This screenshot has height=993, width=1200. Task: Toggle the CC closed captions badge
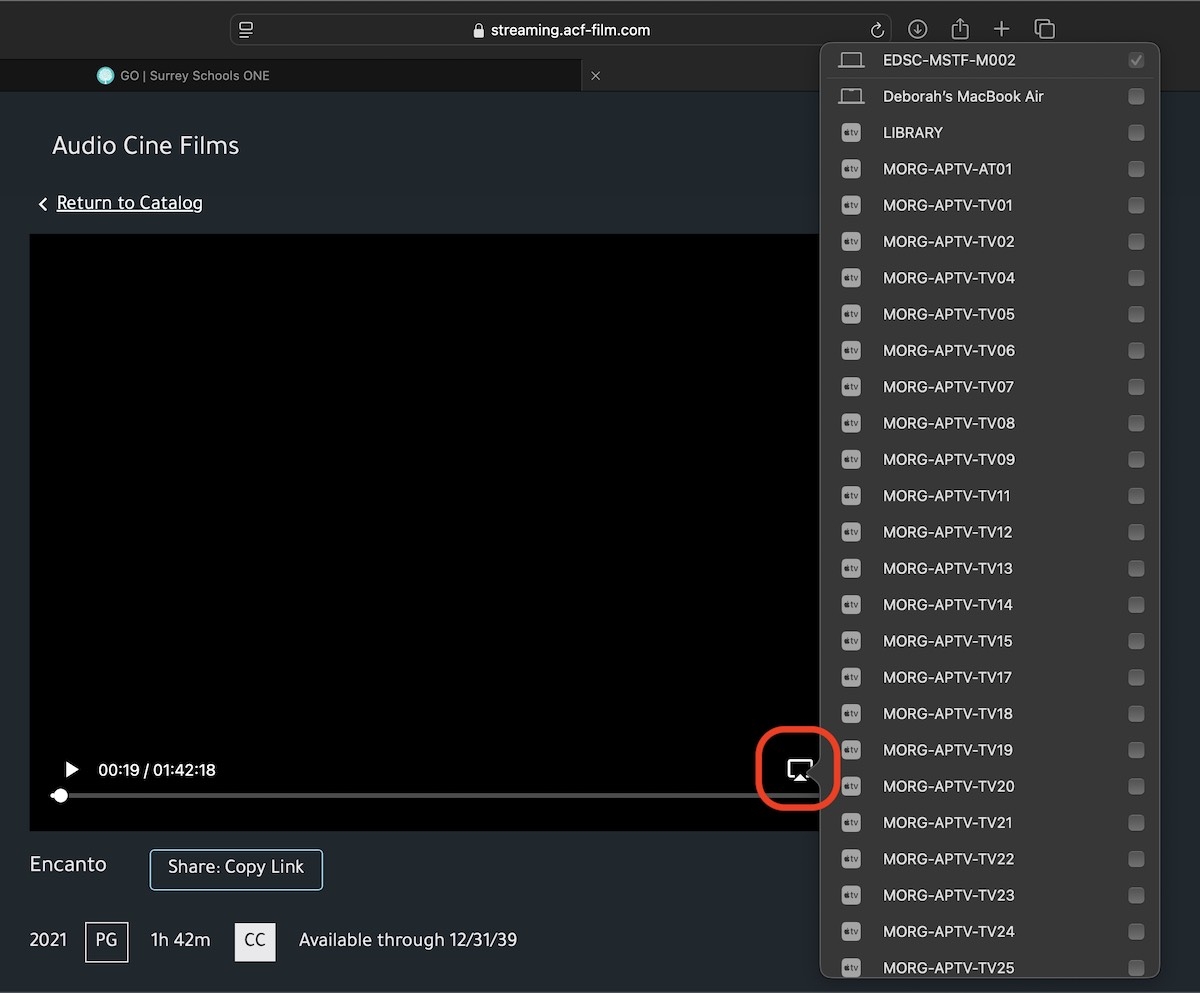255,941
